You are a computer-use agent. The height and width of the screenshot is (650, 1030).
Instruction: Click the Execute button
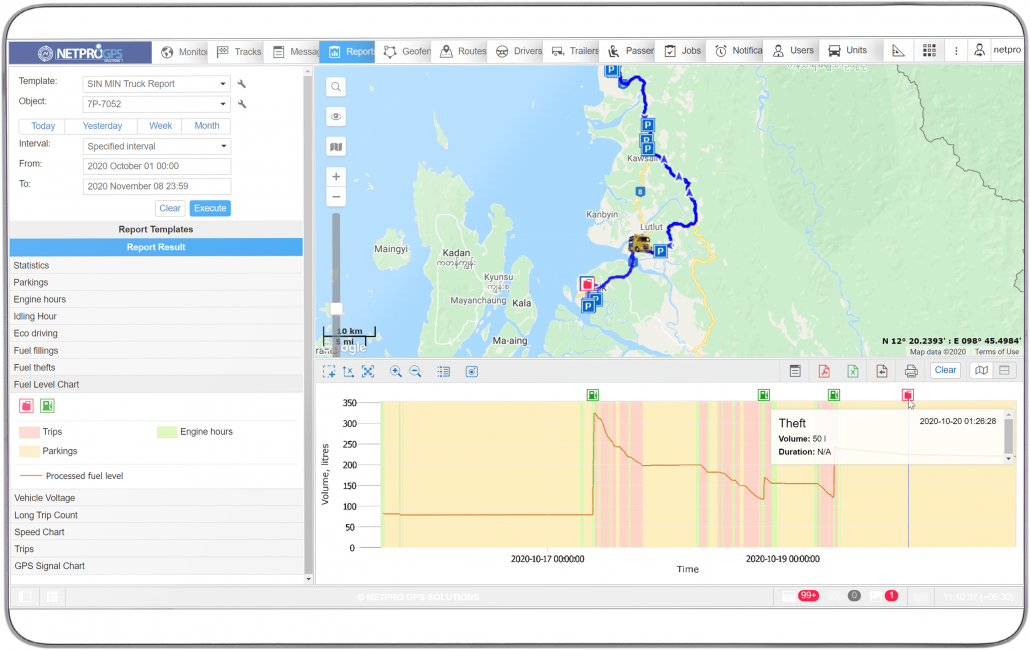click(210, 208)
